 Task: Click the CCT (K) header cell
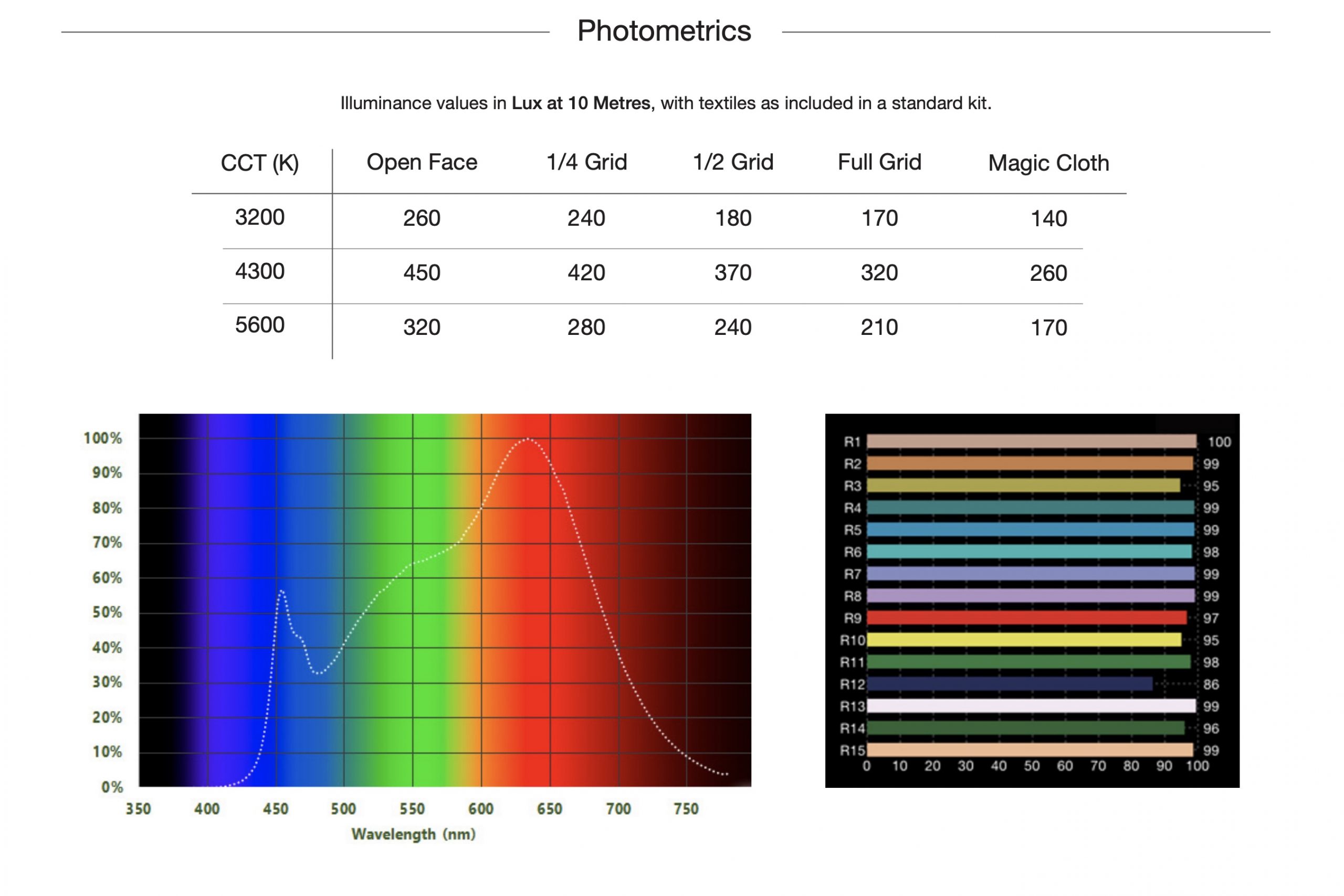(259, 163)
